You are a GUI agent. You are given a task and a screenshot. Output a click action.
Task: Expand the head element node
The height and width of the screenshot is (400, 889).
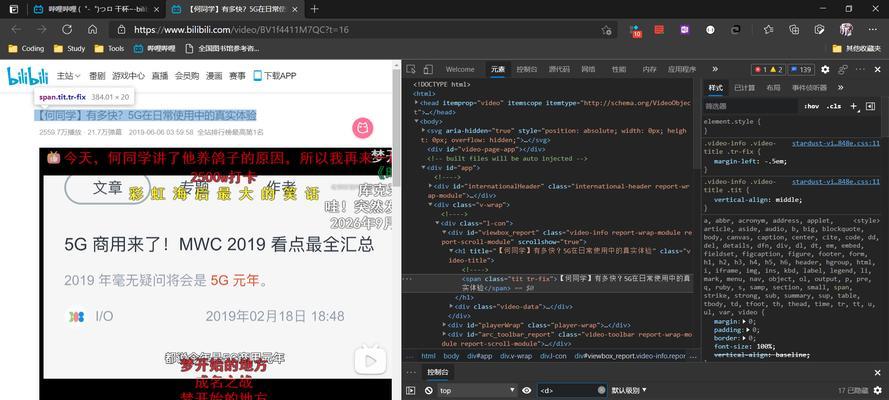point(417,103)
